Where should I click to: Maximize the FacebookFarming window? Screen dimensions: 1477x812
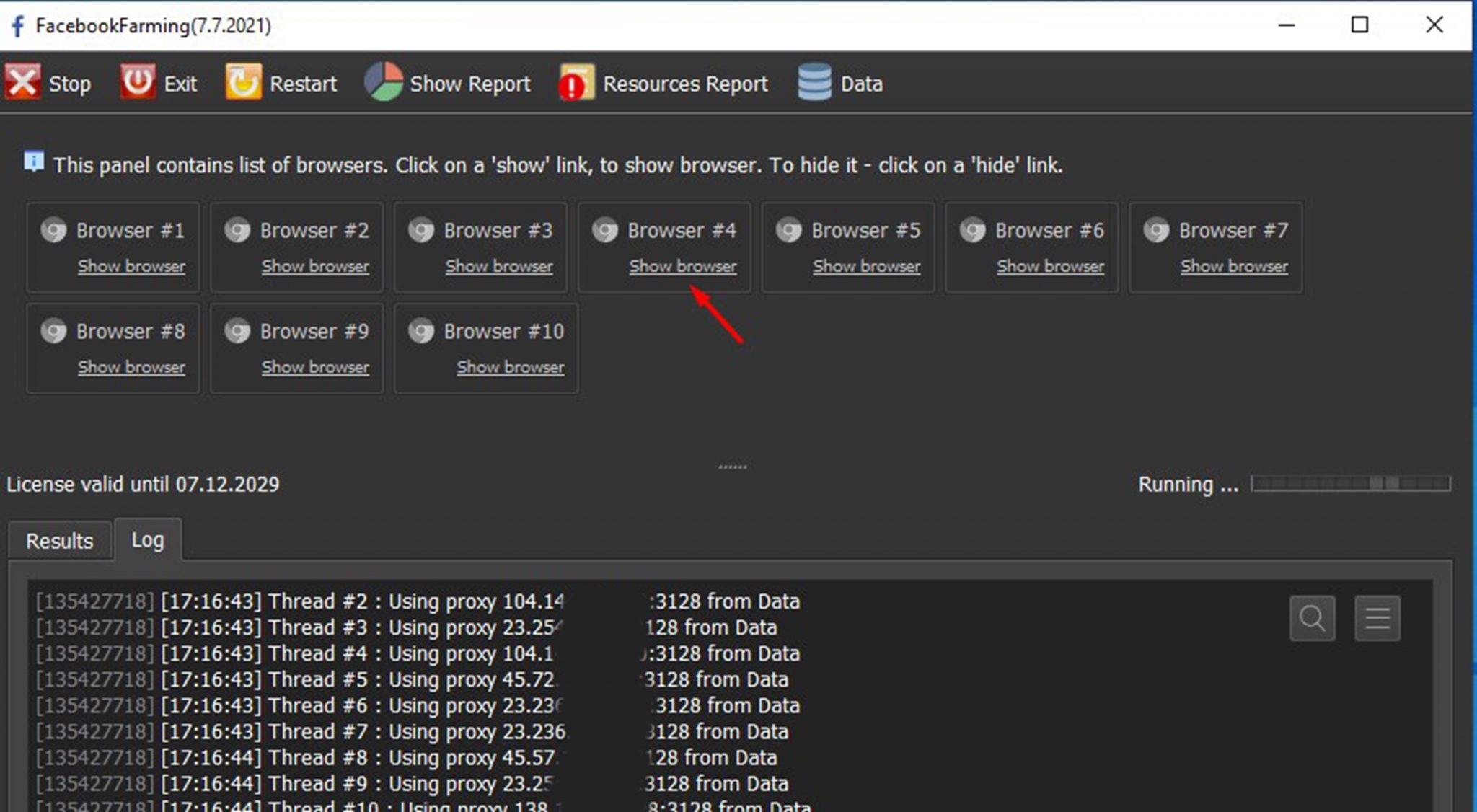[1359, 25]
